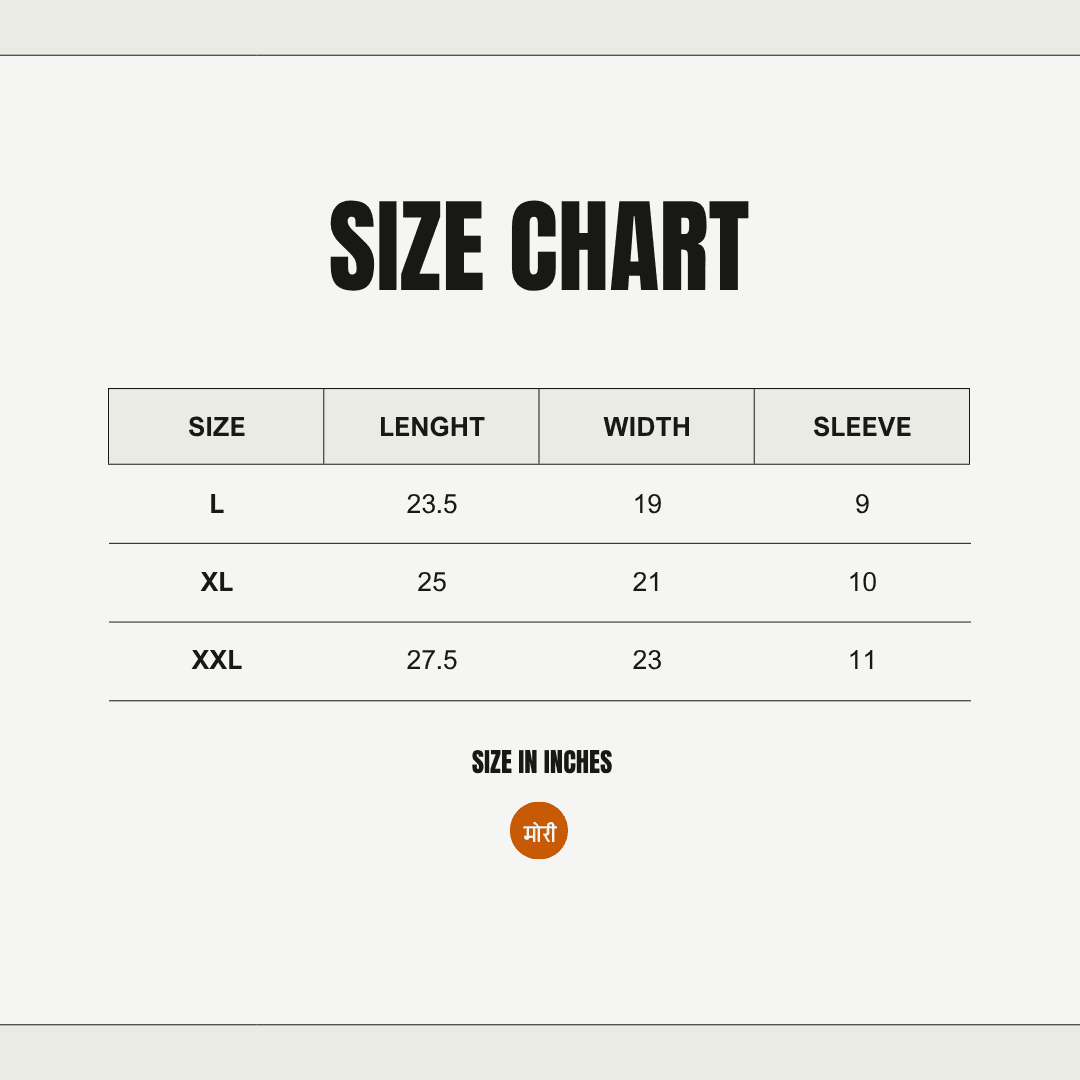Click the gray footer band
Viewport: 1080px width, 1080px height.
(540, 1052)
